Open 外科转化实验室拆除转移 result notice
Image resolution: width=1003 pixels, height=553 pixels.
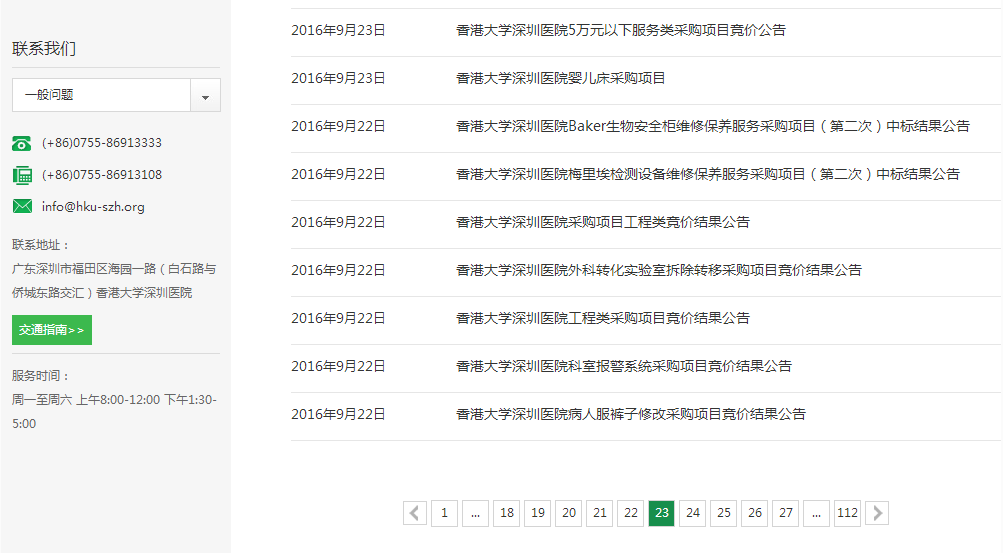pos(658,270)
